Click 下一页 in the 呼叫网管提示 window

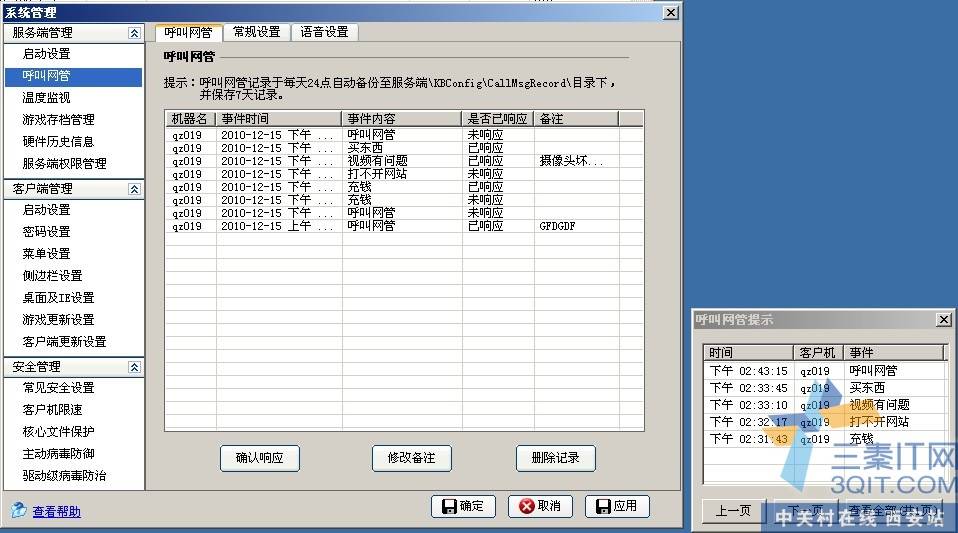pyautogui.click(x=803, y=511)
